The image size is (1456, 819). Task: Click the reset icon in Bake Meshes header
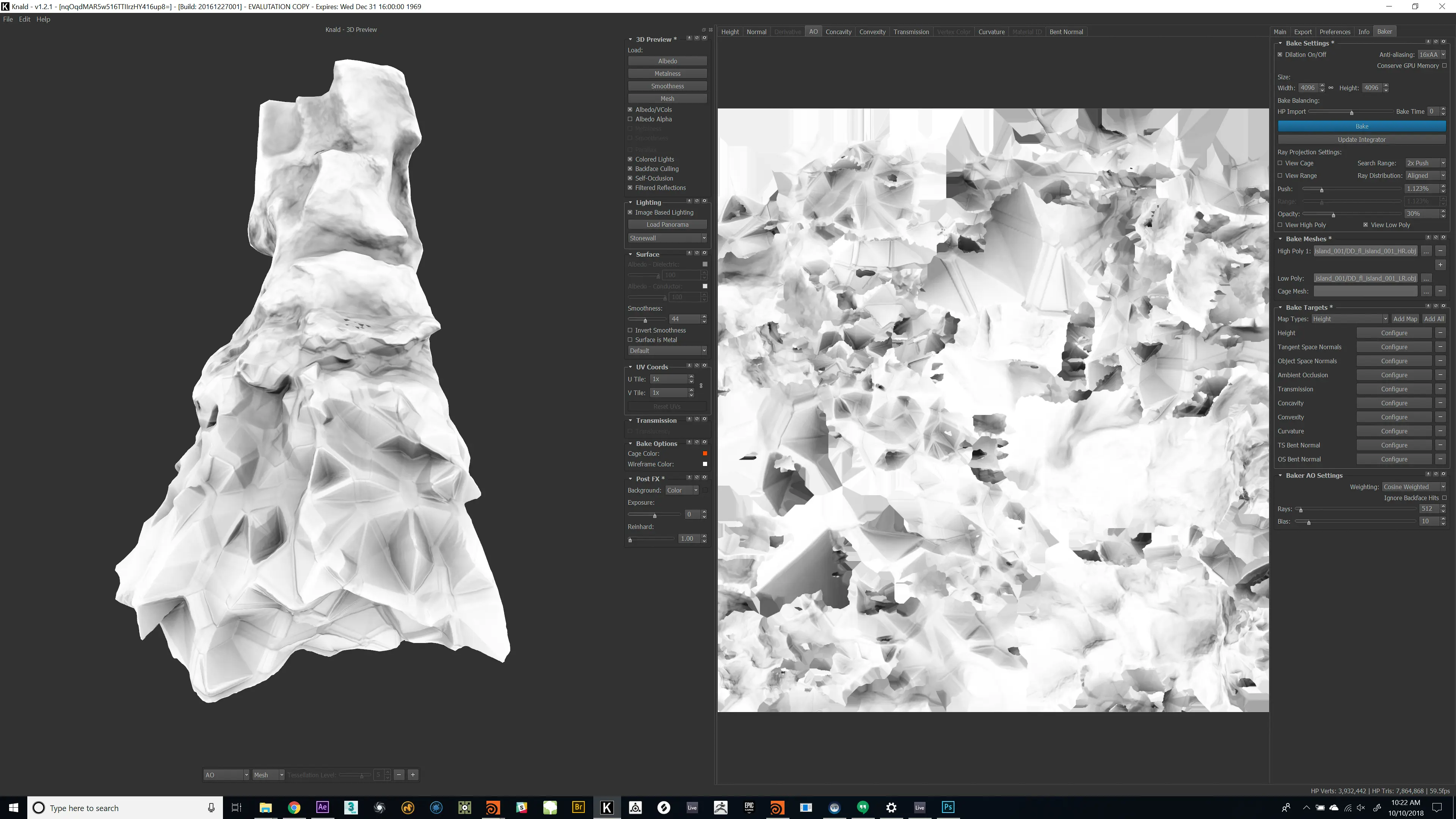pos(1443,237)
